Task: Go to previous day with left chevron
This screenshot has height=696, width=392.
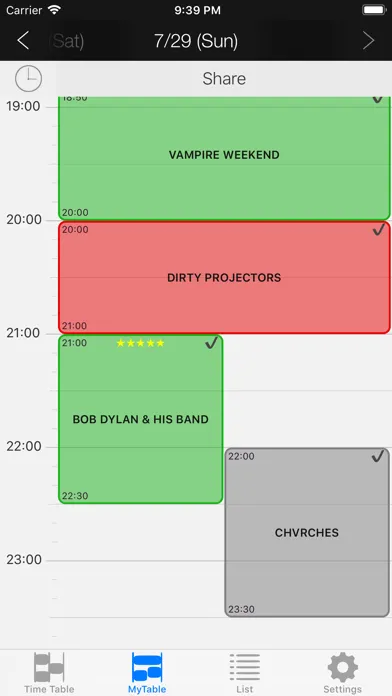Action: click(x=23, y=41)
